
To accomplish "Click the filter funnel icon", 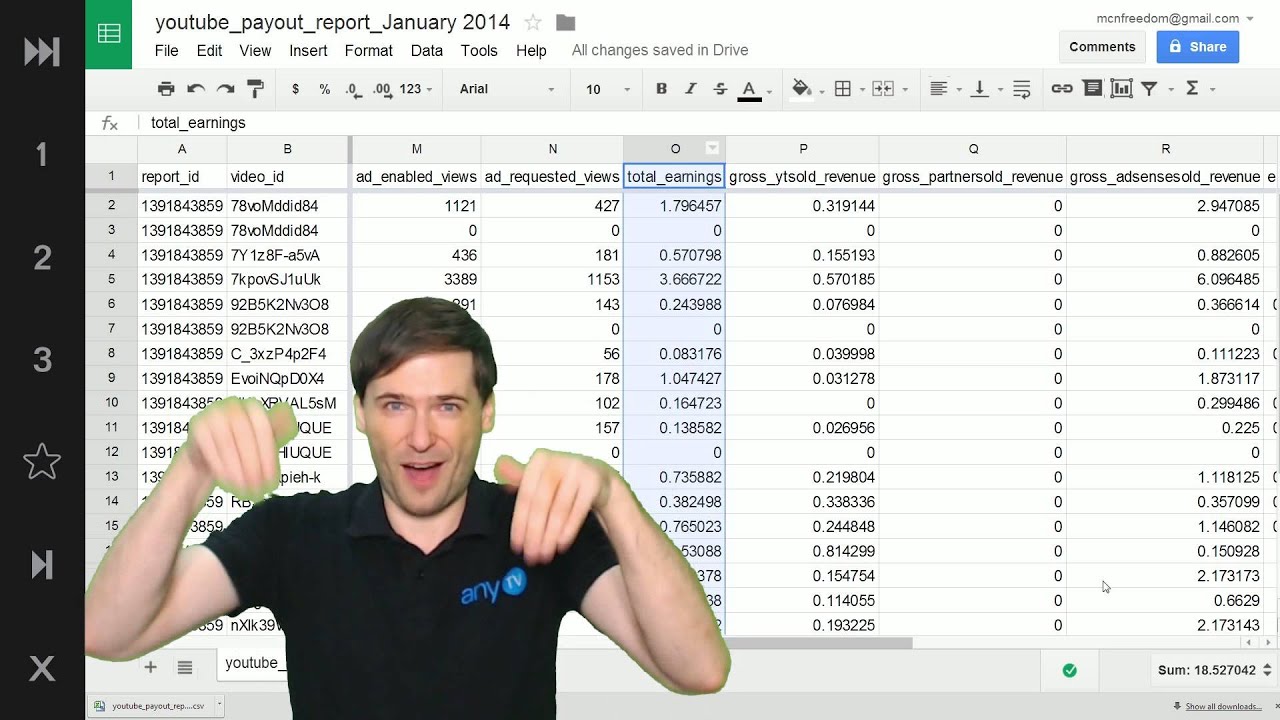I will (1150, 89).
